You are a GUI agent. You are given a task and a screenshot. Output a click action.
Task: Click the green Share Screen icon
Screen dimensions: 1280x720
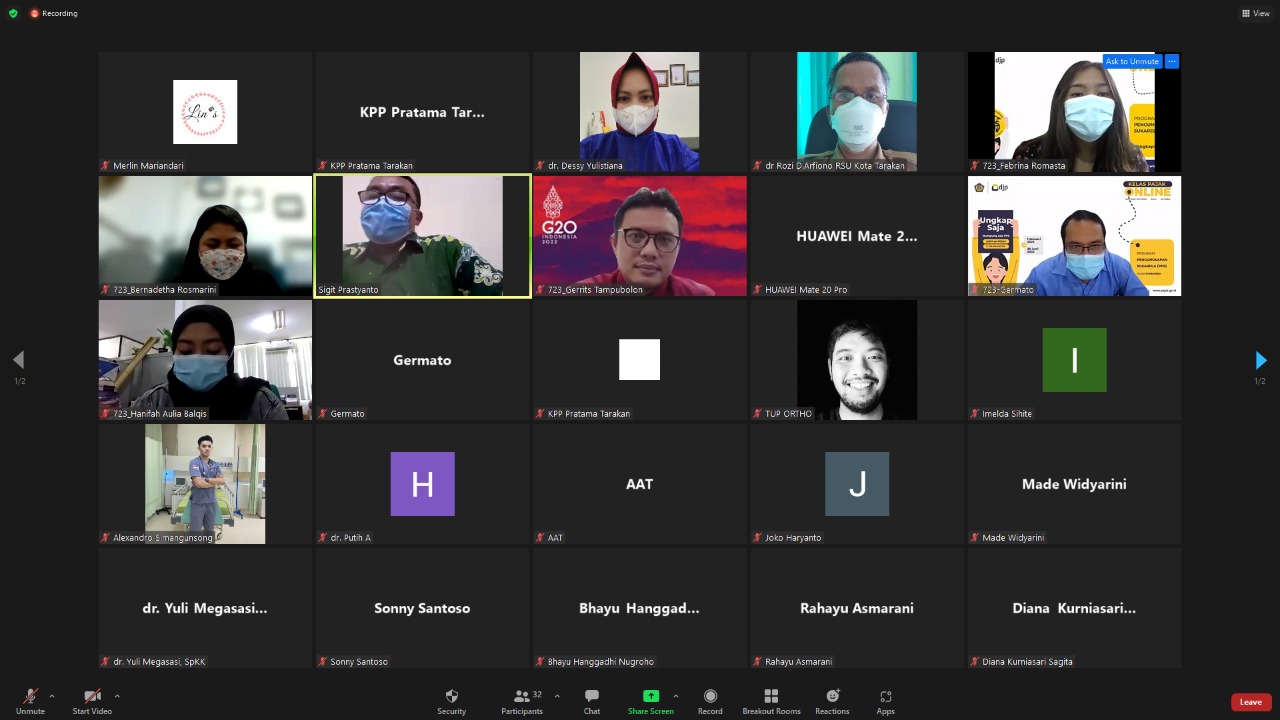tap(650, 697)
